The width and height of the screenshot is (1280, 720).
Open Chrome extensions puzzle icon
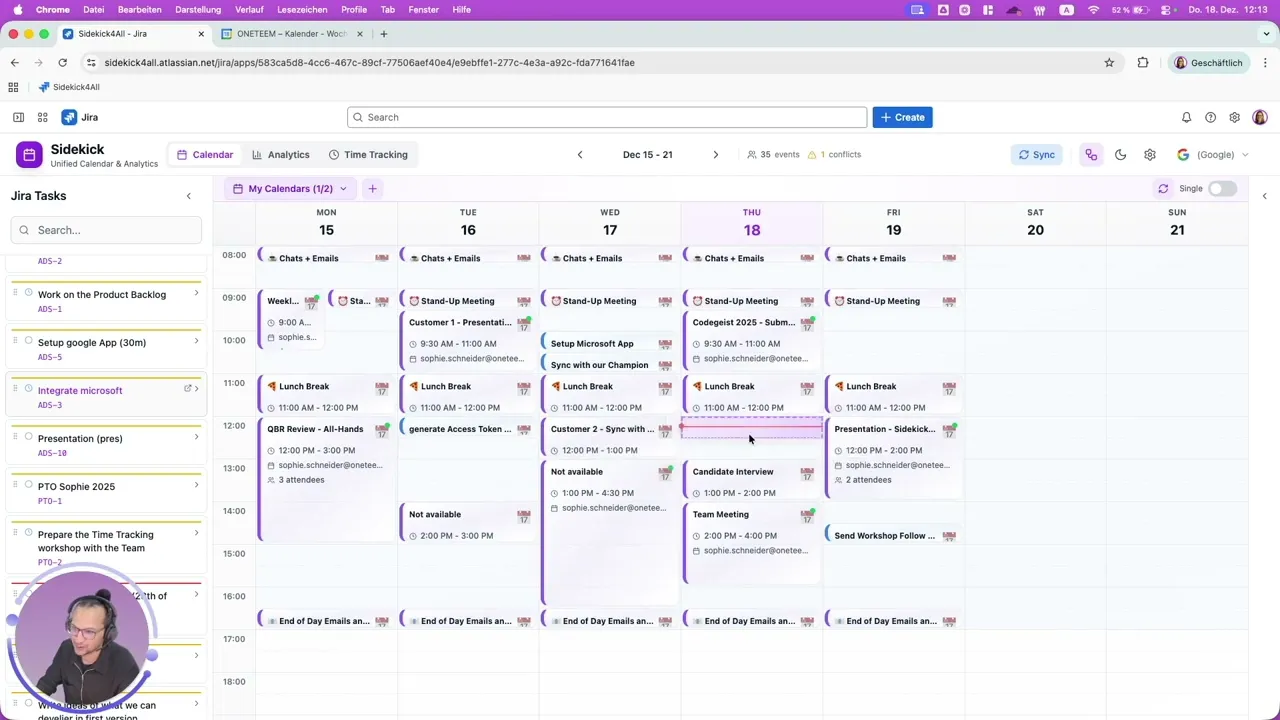(1143, 62)
